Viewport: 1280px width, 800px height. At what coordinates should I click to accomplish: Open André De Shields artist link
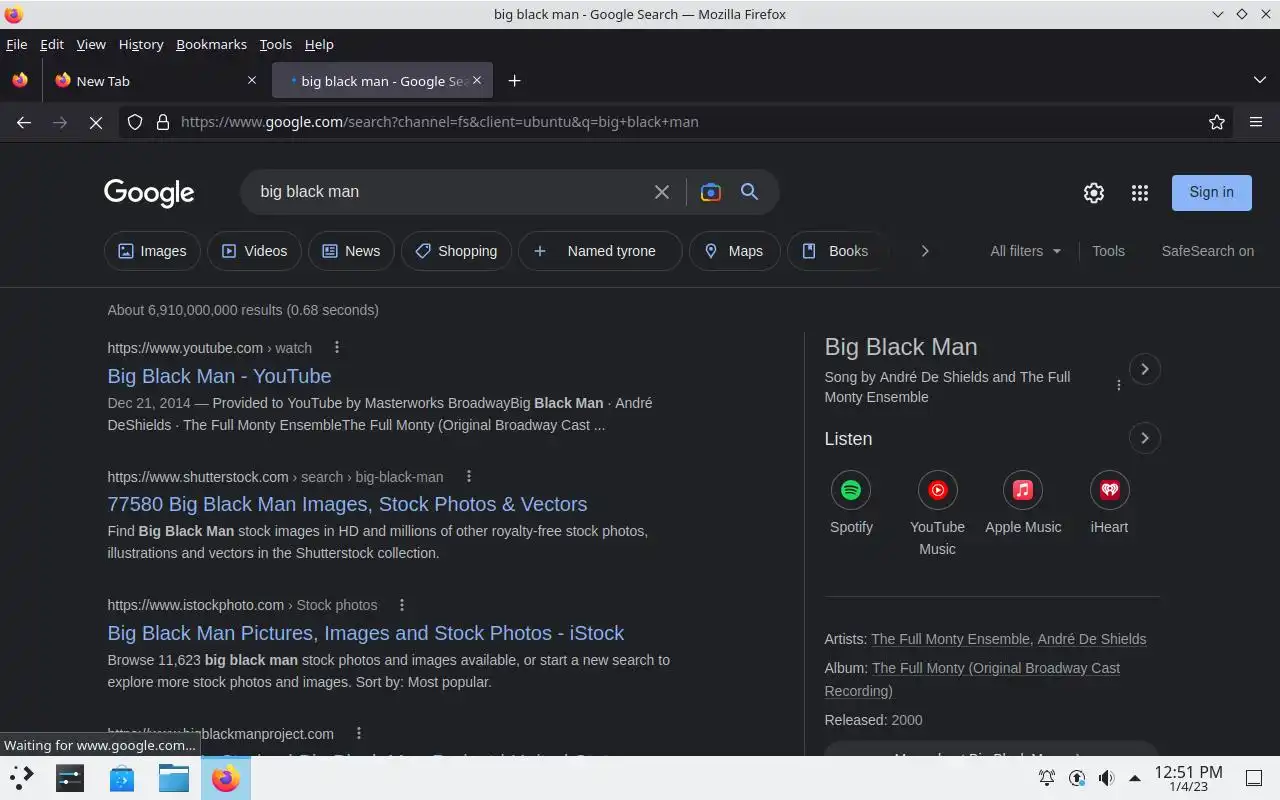point(1092,639)
